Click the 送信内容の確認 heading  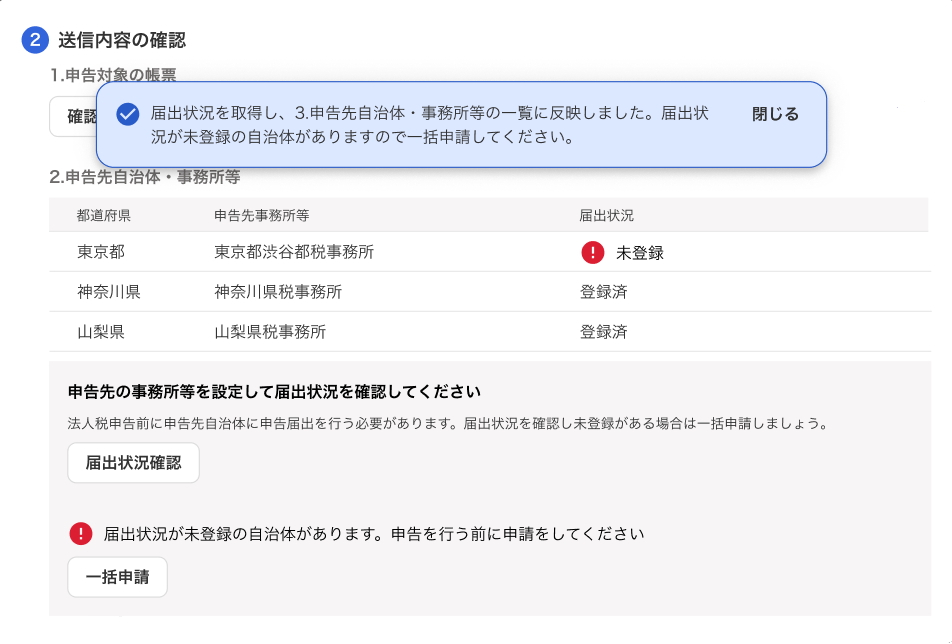click(x=122, y=40)
